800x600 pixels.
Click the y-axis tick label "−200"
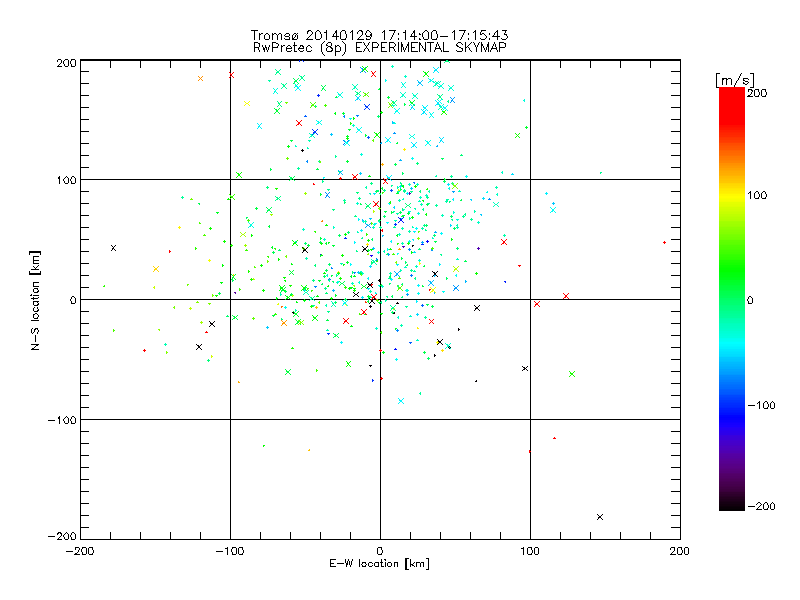click(x=62, y=536)
